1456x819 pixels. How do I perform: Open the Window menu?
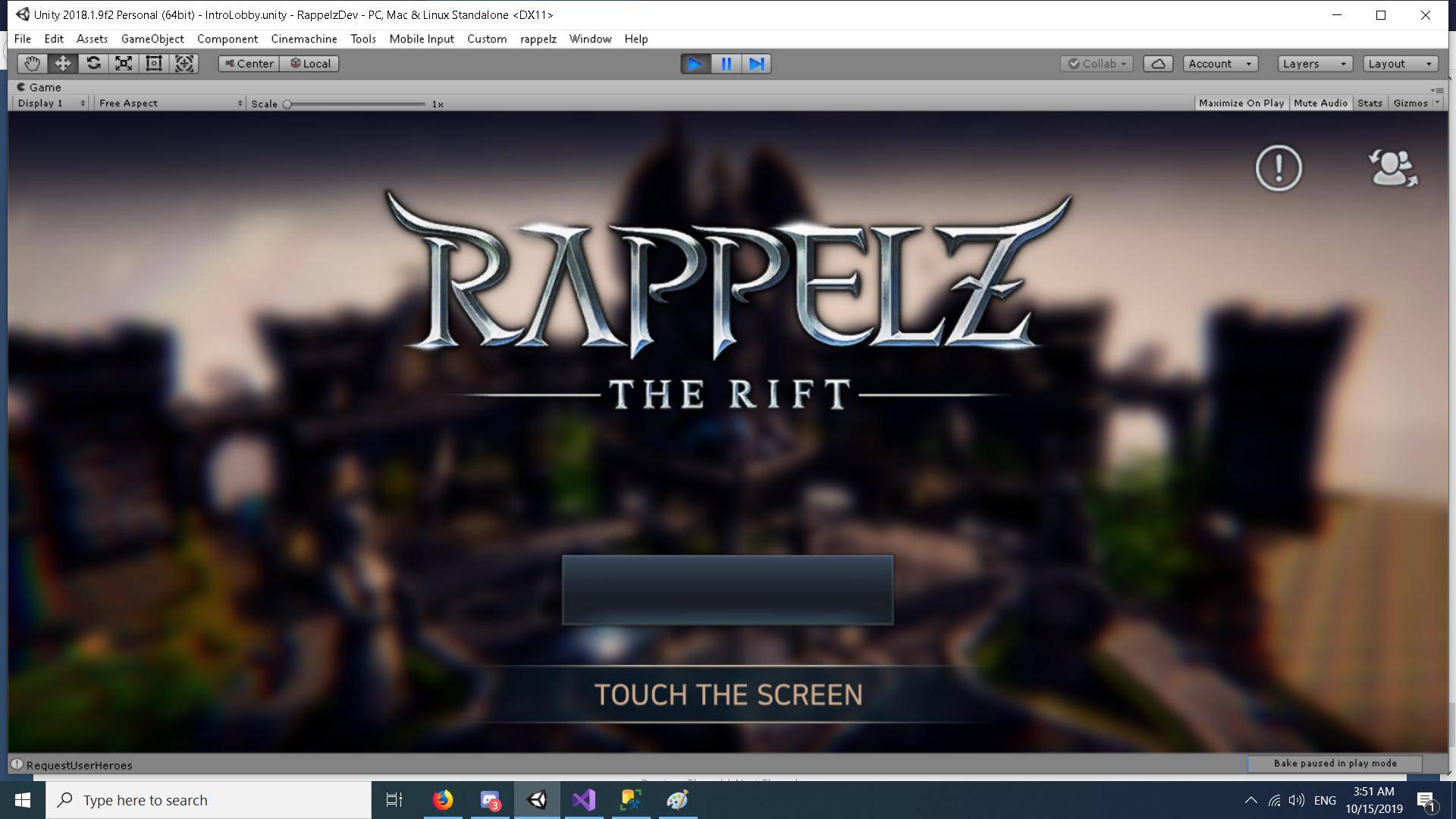click(590, 39)
